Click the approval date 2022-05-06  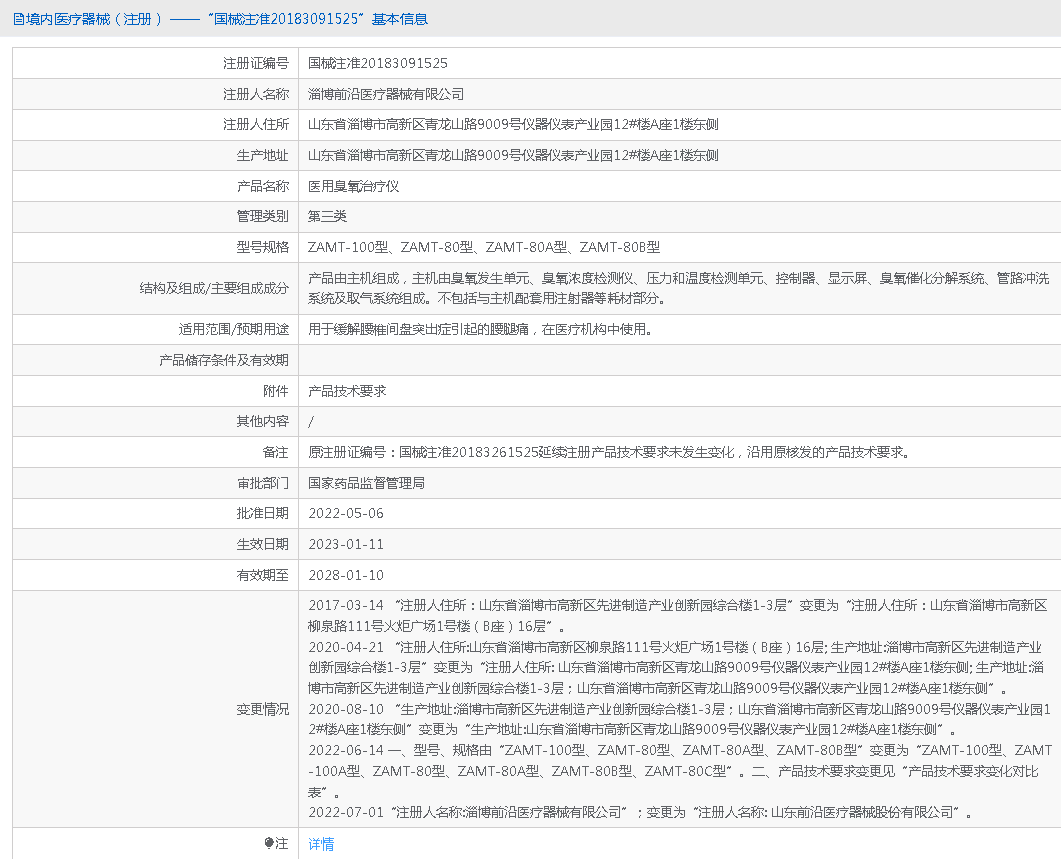[345, 513]
